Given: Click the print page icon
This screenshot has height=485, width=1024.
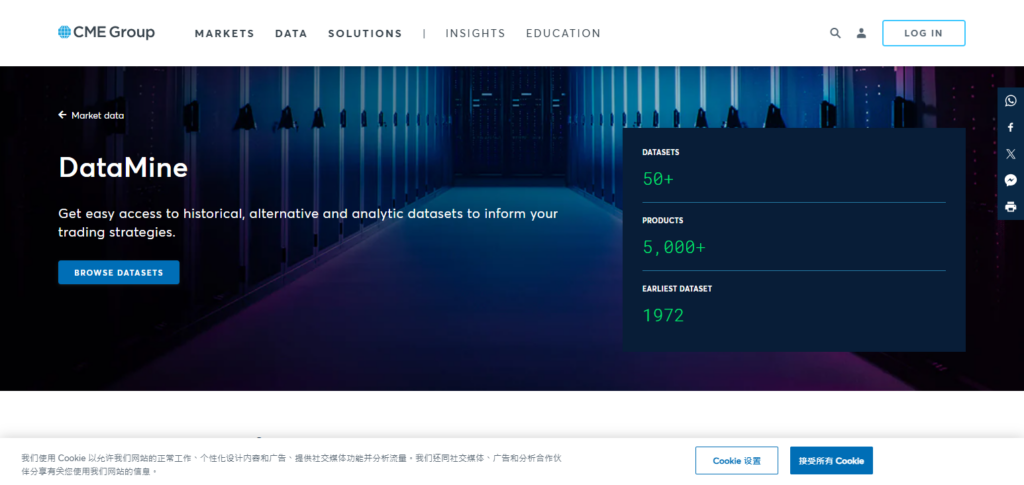Looking at the screenshot, I should [x=1011, y=207].
